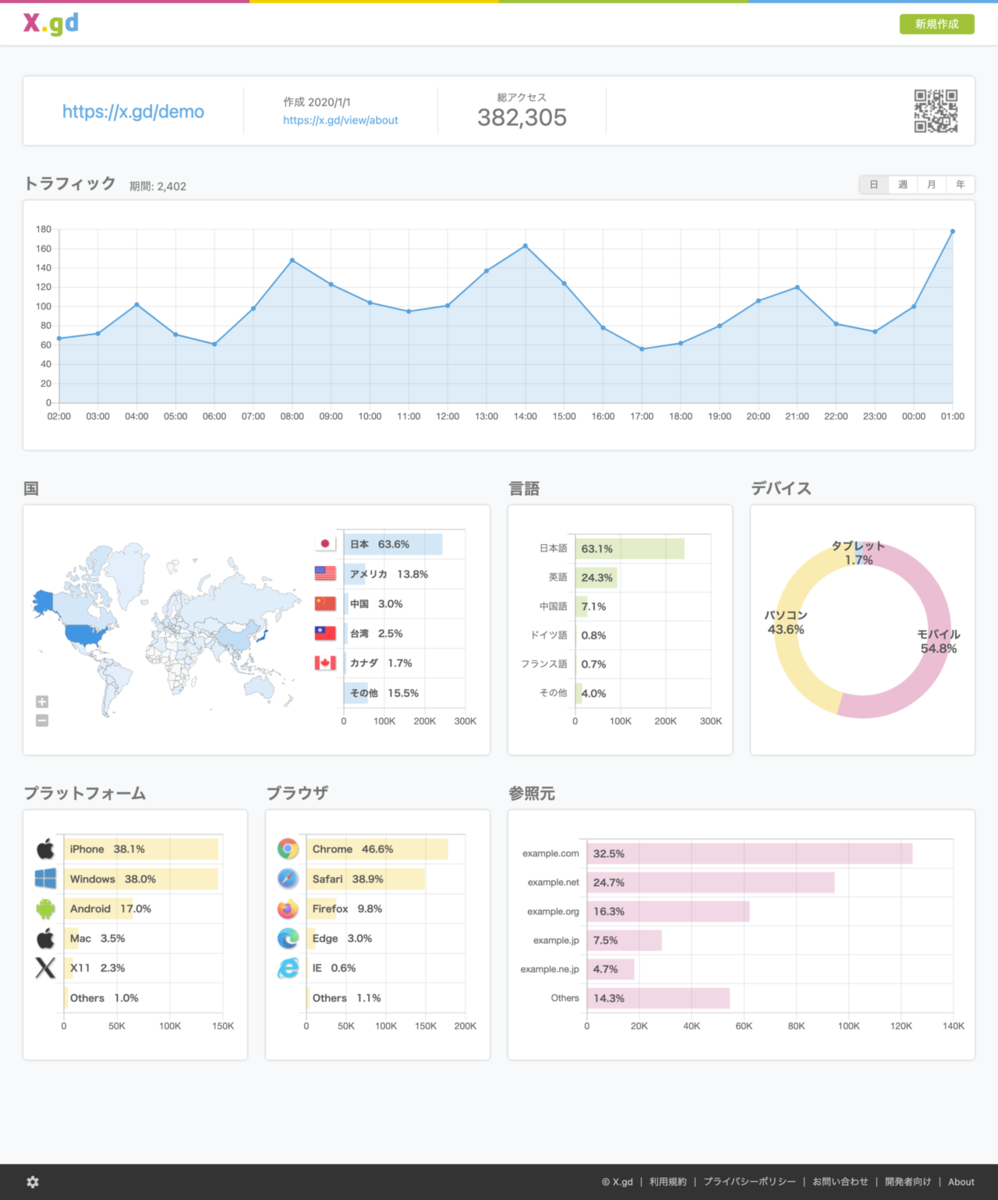Click the 14:00 peak point on traffic chart

click(x=525, y=246)
